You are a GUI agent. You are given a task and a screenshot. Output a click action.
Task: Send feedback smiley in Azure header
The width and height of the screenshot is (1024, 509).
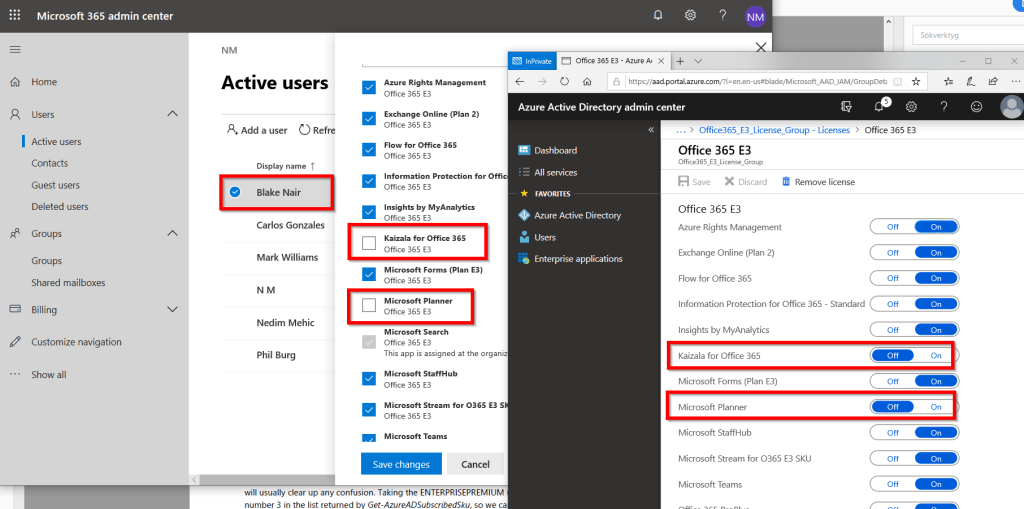tap(976, 107)
